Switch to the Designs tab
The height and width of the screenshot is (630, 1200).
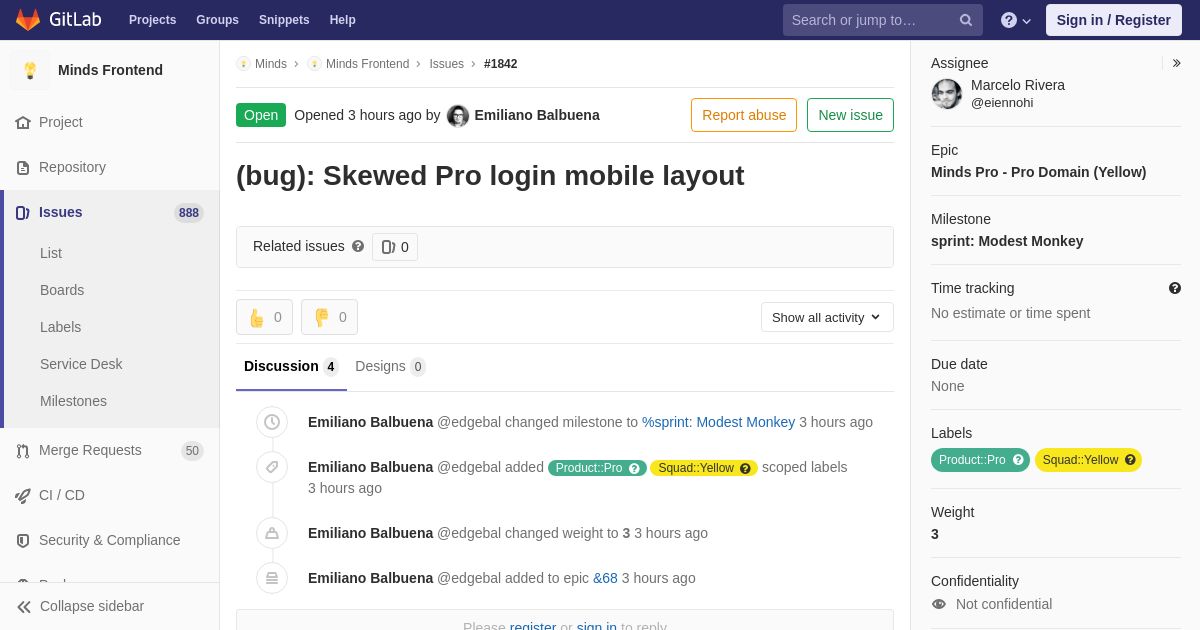pyautogui.click(x=390, y=366)
